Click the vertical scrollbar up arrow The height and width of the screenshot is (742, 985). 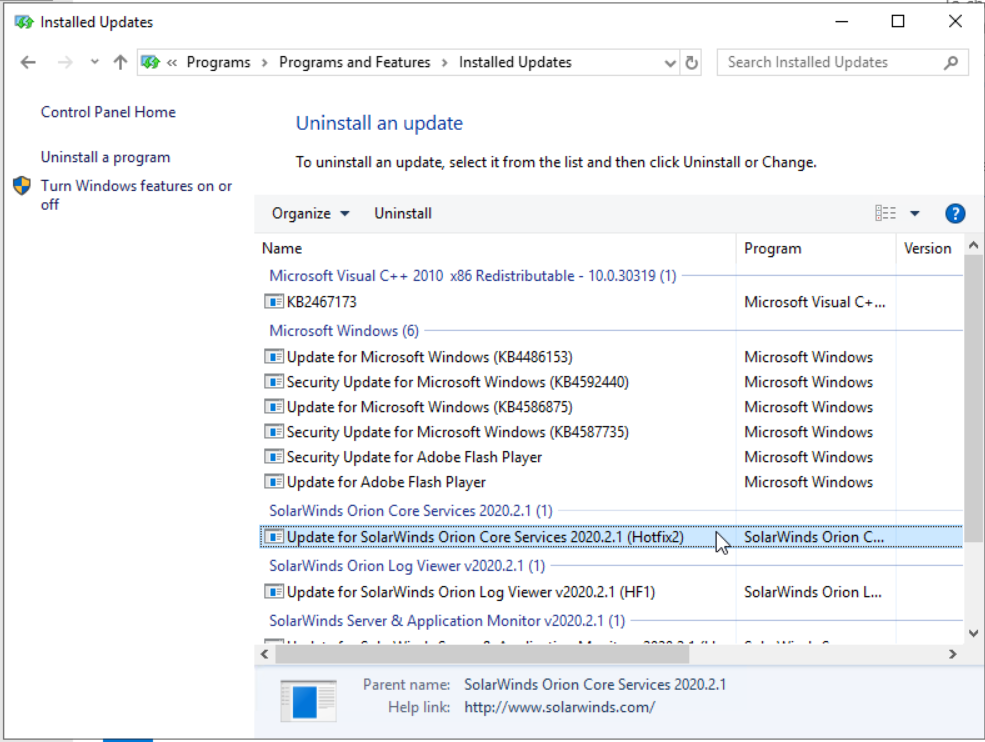(973, 246)
